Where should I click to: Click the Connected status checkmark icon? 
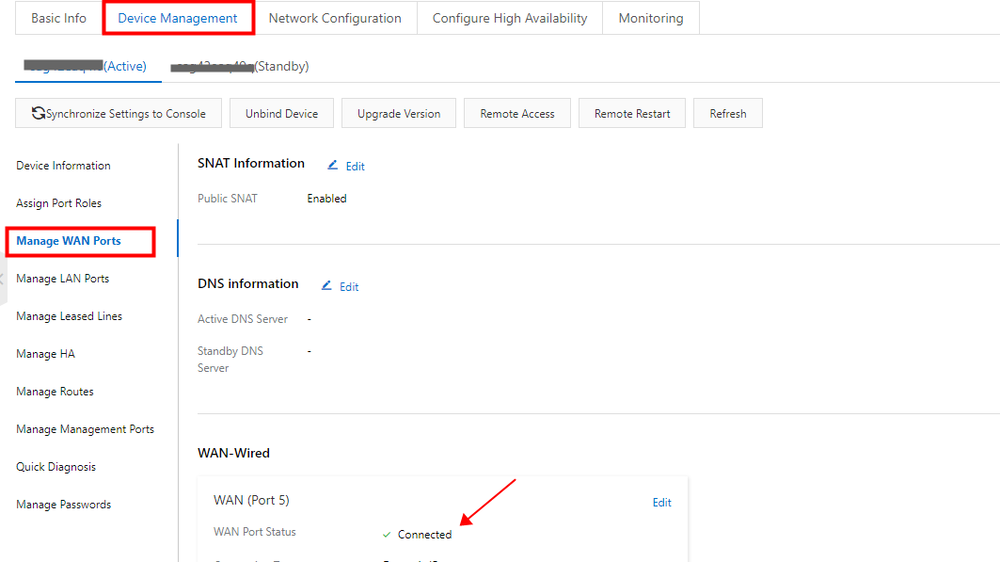[x=386, y=535]
